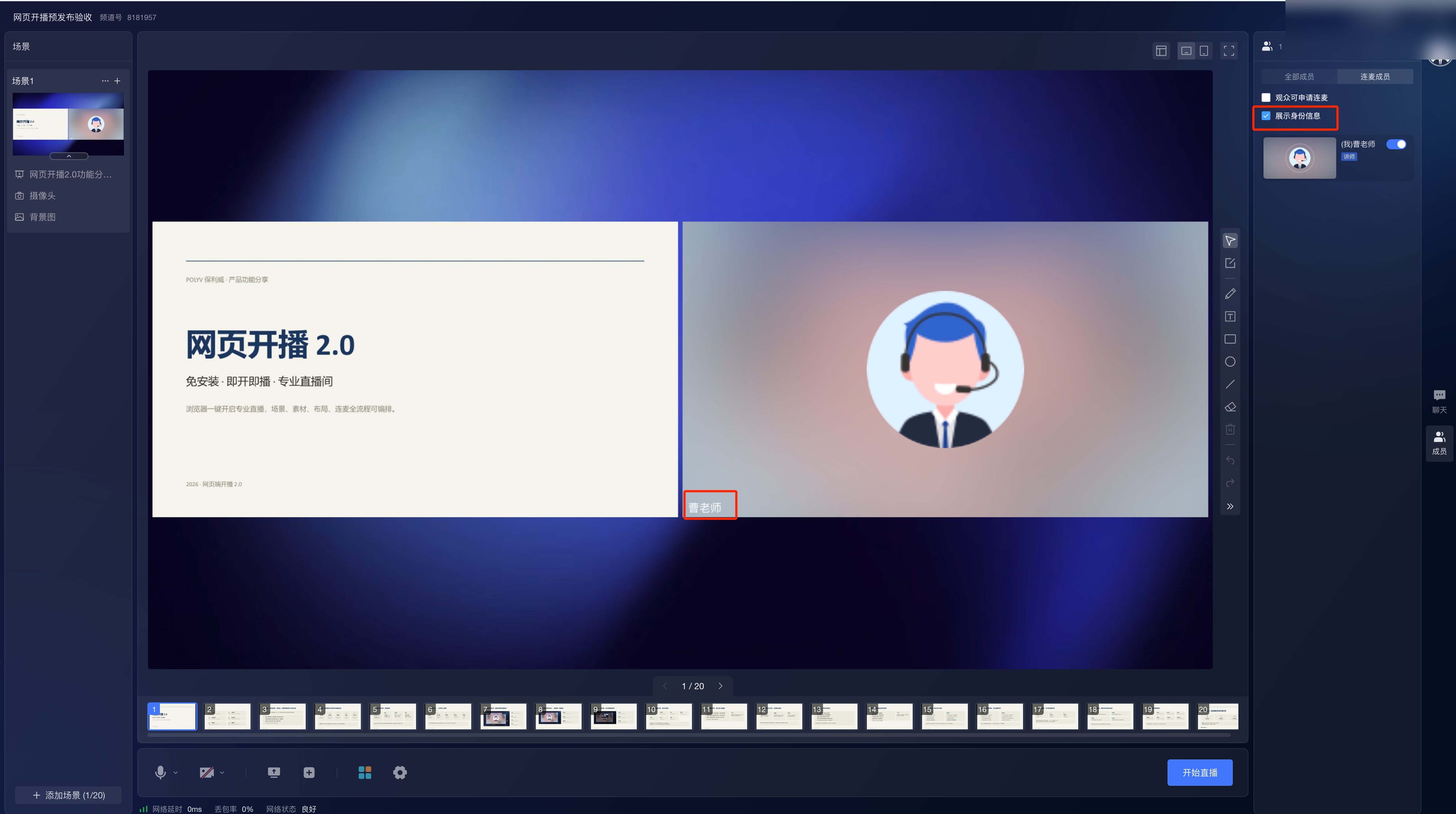Pick the text annotation tool
Screen dimensions: 1456x814
[1230, 317]
